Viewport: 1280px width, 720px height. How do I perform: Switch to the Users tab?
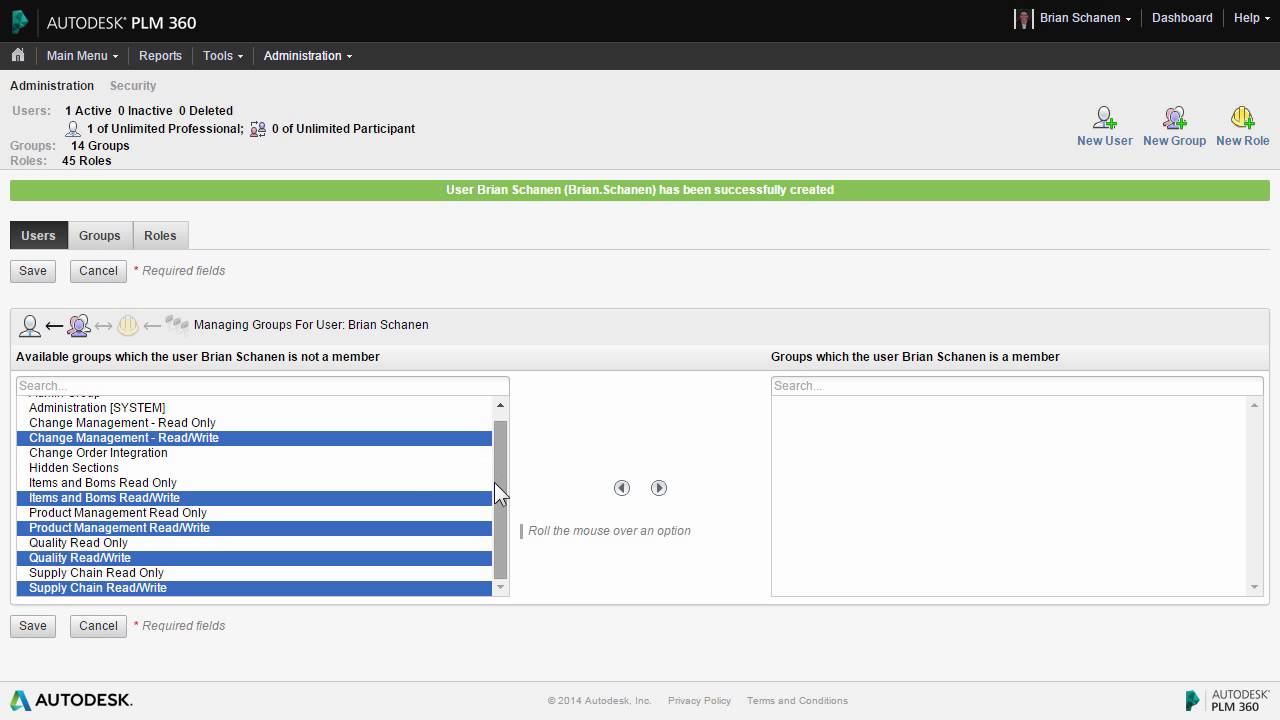[38, 236]
